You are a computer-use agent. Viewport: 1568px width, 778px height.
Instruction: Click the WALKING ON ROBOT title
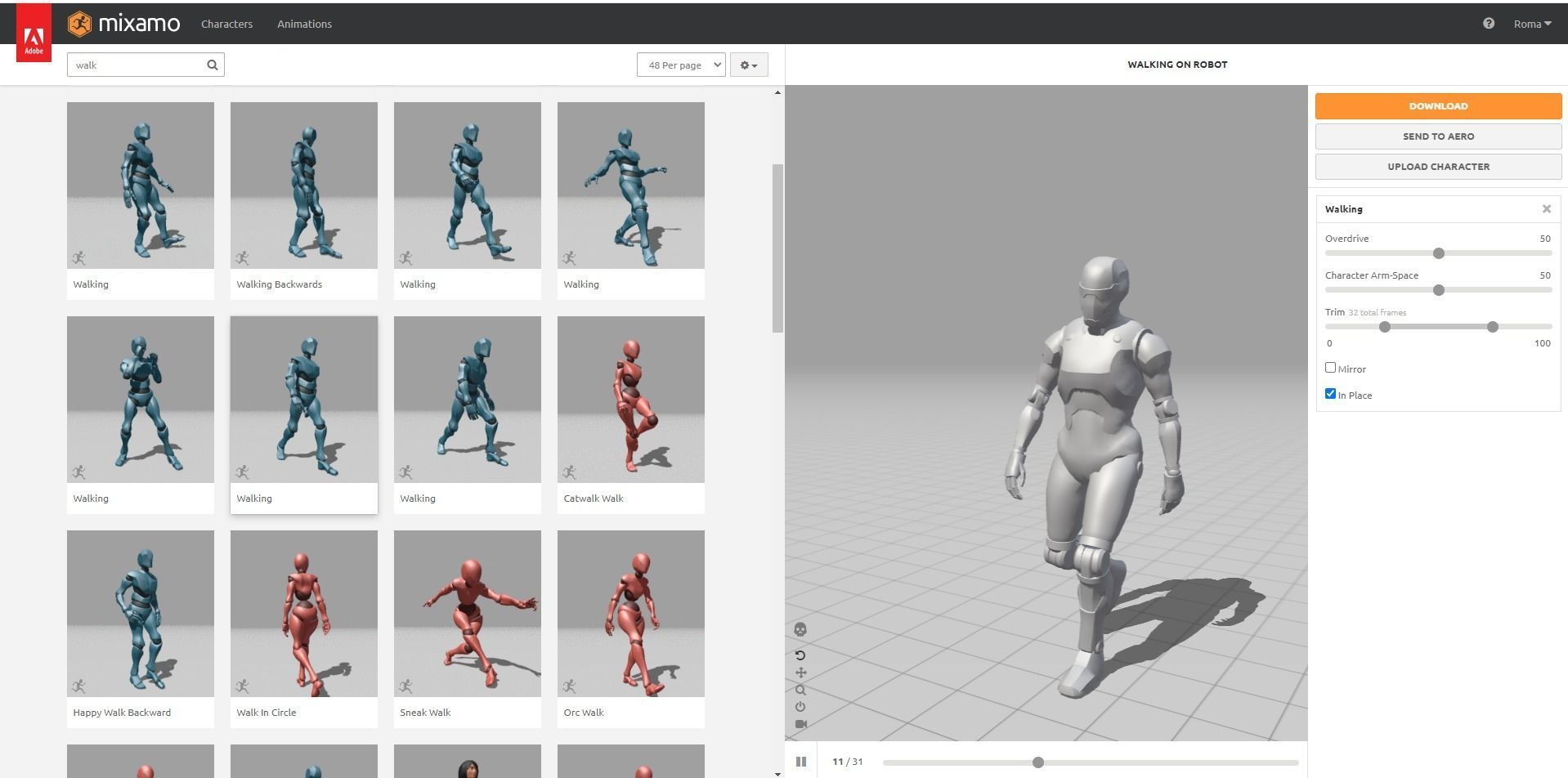(x=1177, y=65)
